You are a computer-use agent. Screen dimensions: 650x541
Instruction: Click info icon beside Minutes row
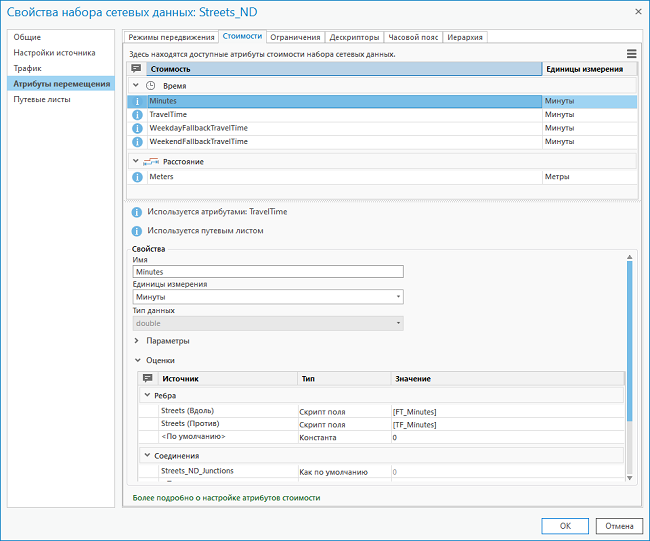pos(137,101)
